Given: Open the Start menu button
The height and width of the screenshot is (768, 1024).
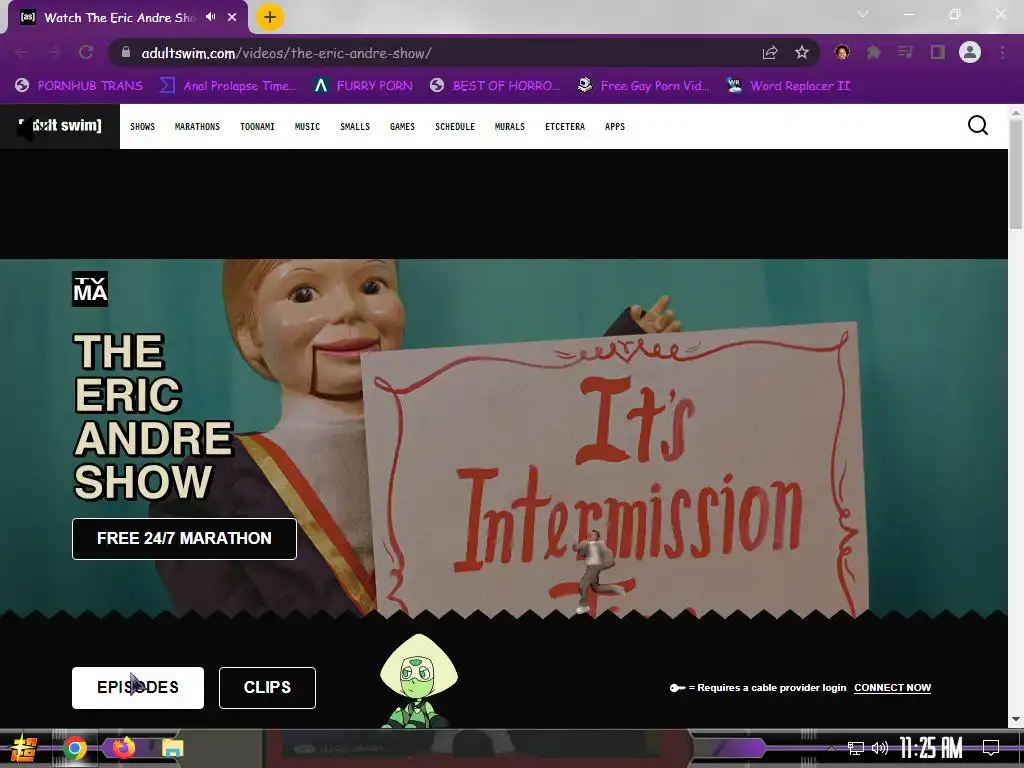Looking at the screenshot, I should point(24,748).
